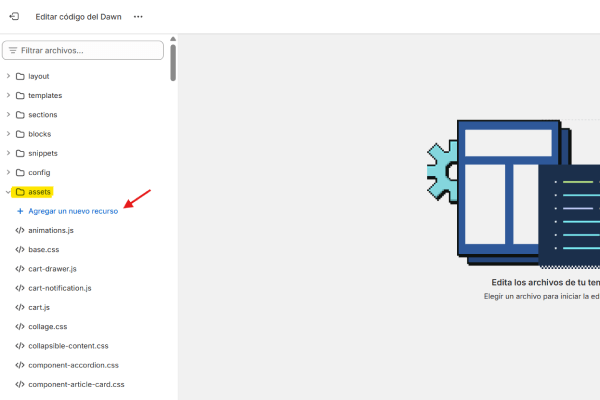Open the cart-notification.js file
The height and width of the screenshot is (400, 600).
point(60,288)
